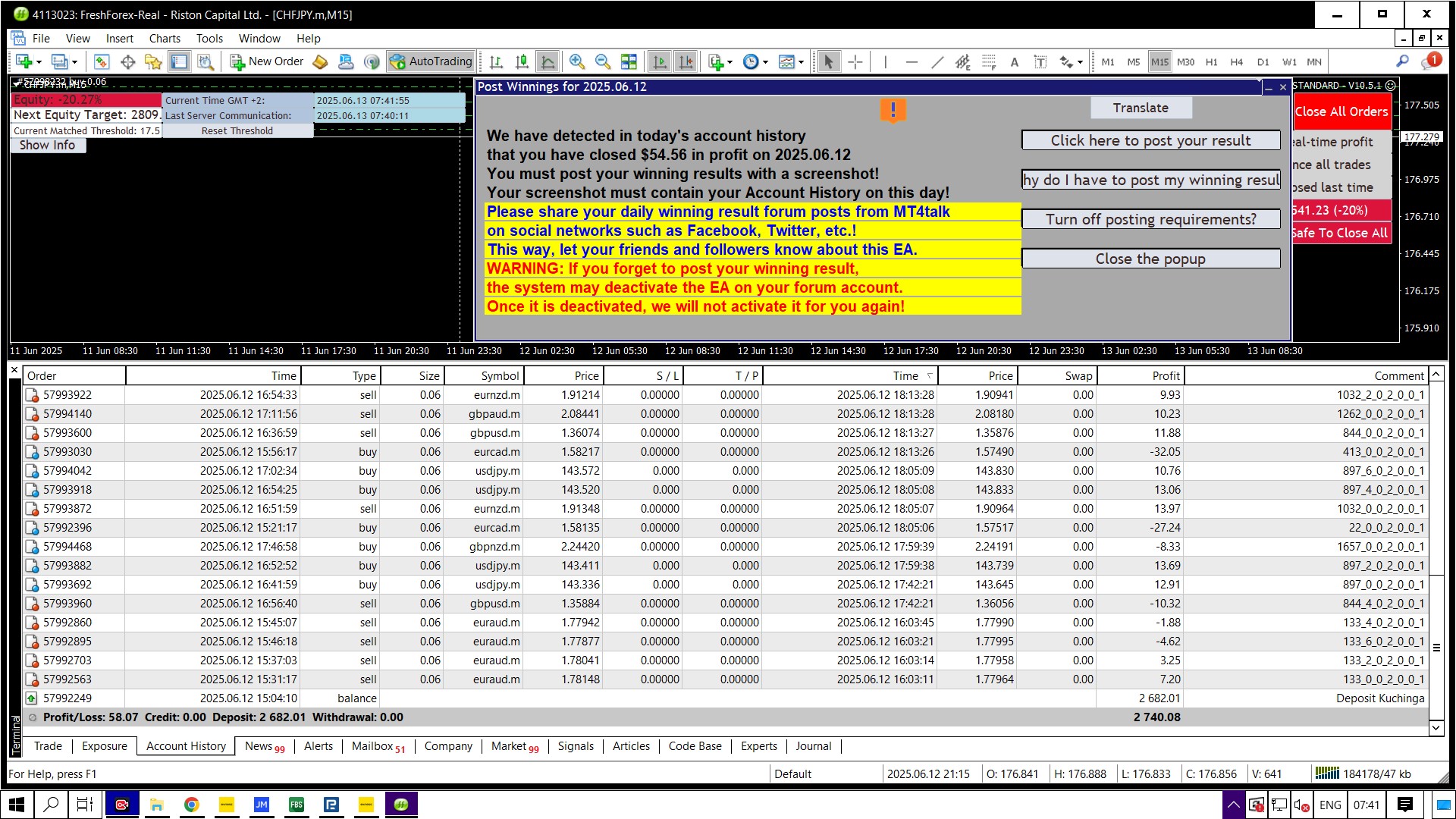This screenshot has width=1456, height=819.
Task: Select the Text Label tool
Action: click(x=1040, y=62)
